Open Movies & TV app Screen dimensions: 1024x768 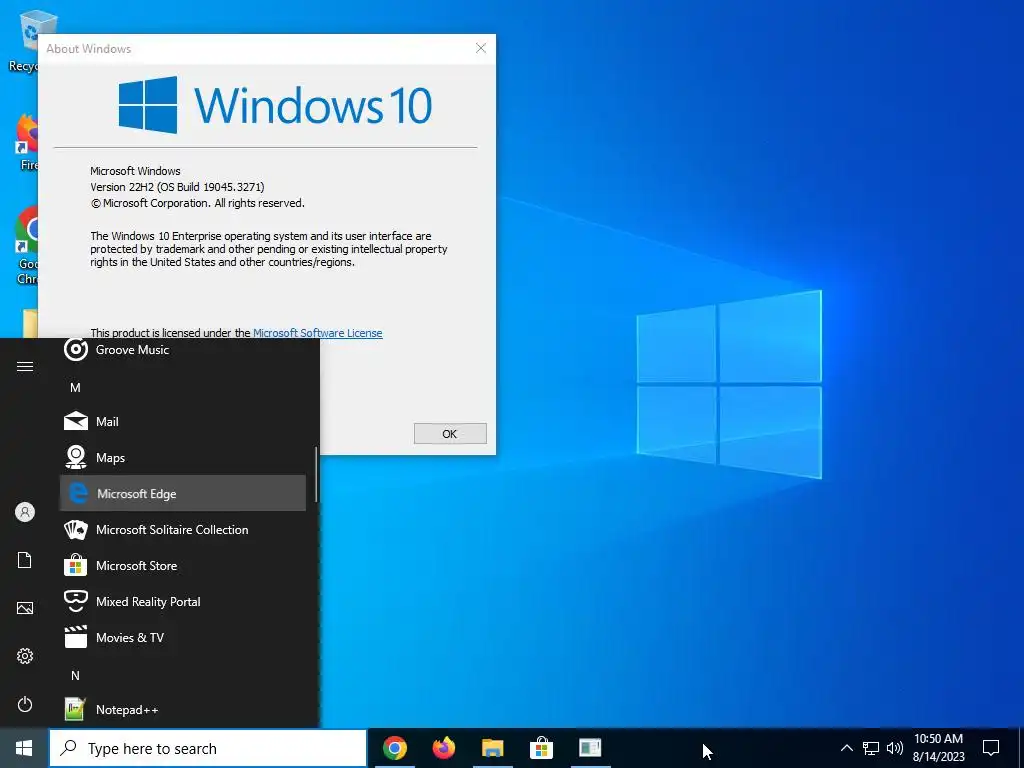(x=183, y=637)
